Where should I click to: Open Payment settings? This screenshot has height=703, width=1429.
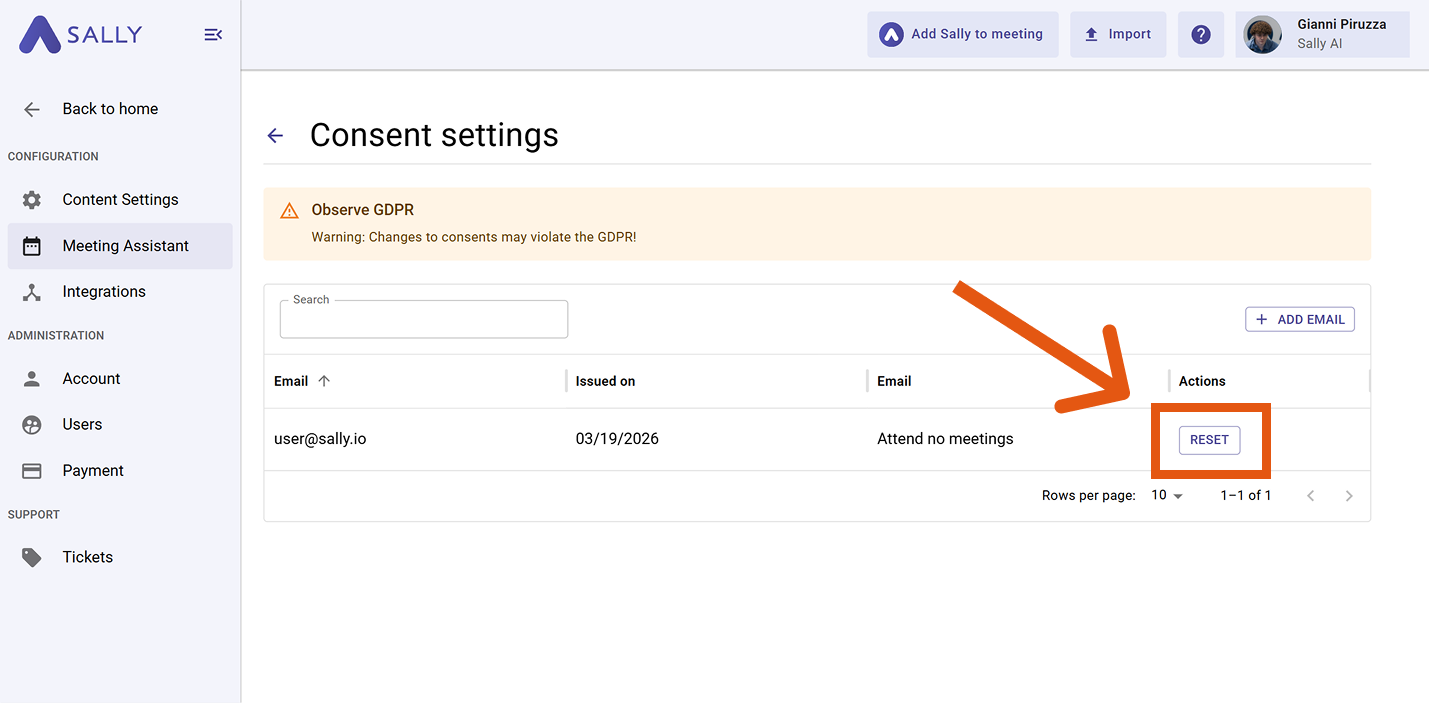point(93,471)
